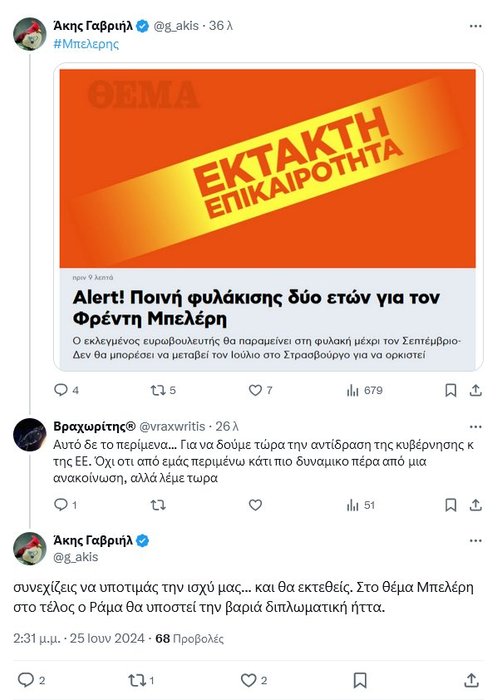Reply to Βραχωρίτης comment with 1 reply
This screenshot has width=497, height=700.
(65, 505)
